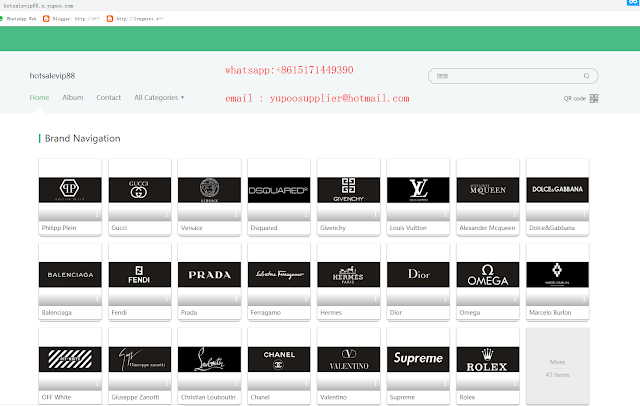Open the longmimi bookmark
Image resolution: width=640 pixels, height=406 pixels.
[x=135, y=19]
